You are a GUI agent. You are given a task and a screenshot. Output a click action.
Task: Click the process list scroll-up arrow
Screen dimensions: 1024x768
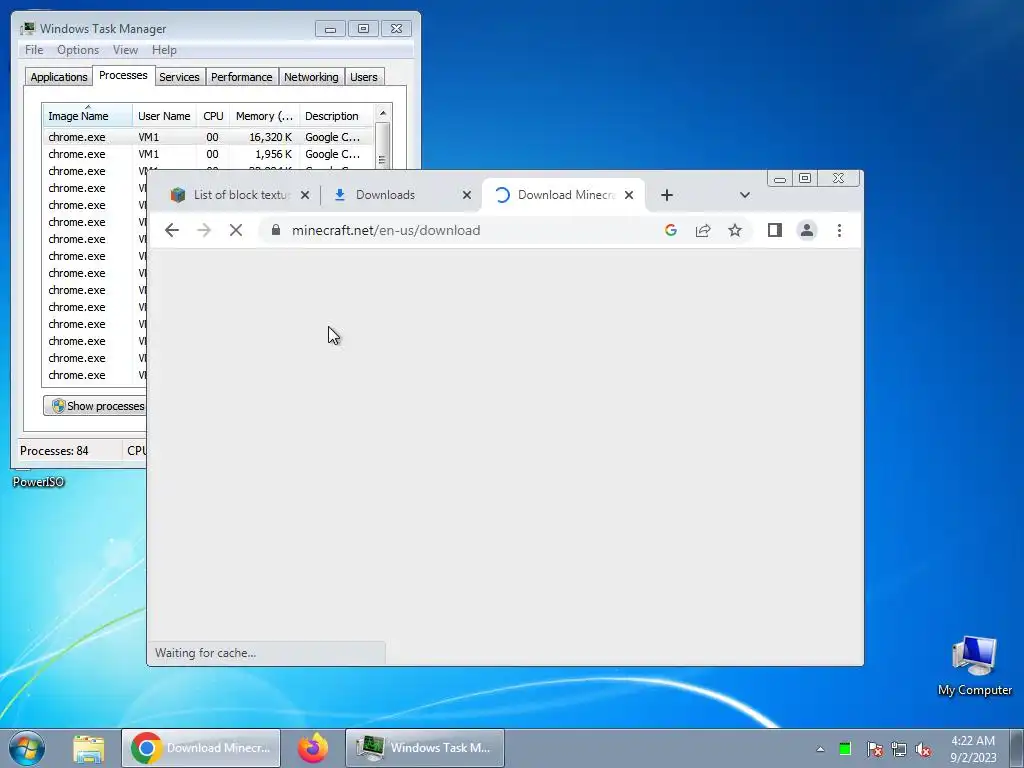(383, 112)
